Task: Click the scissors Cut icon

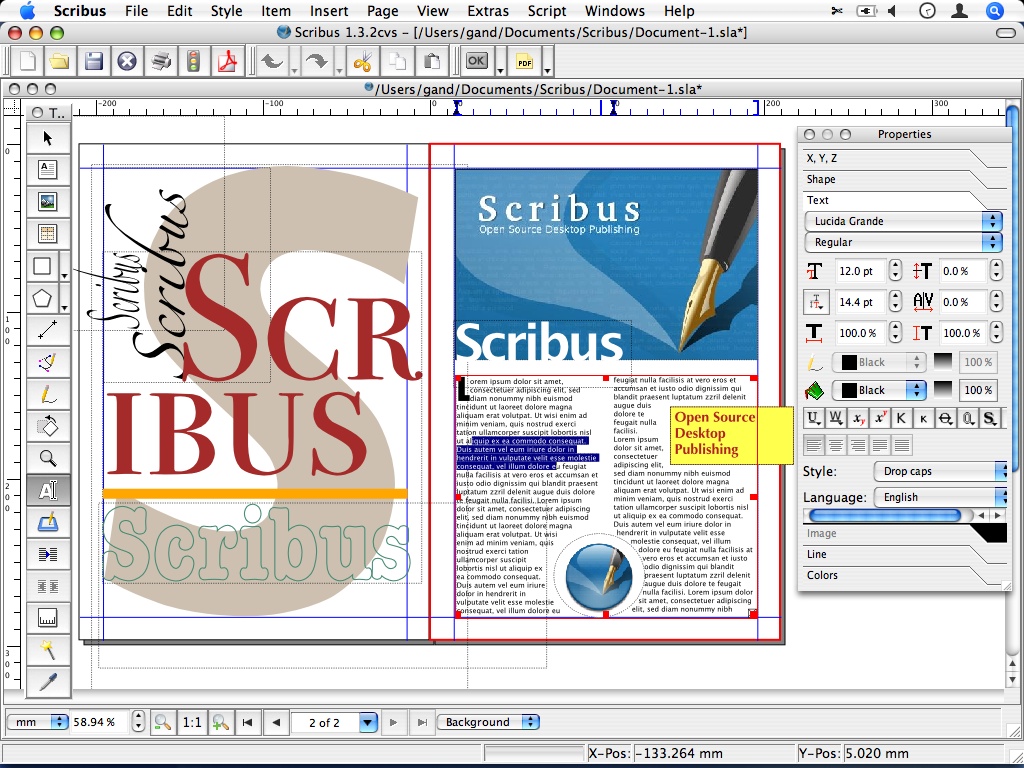Action: coord(362,62)
